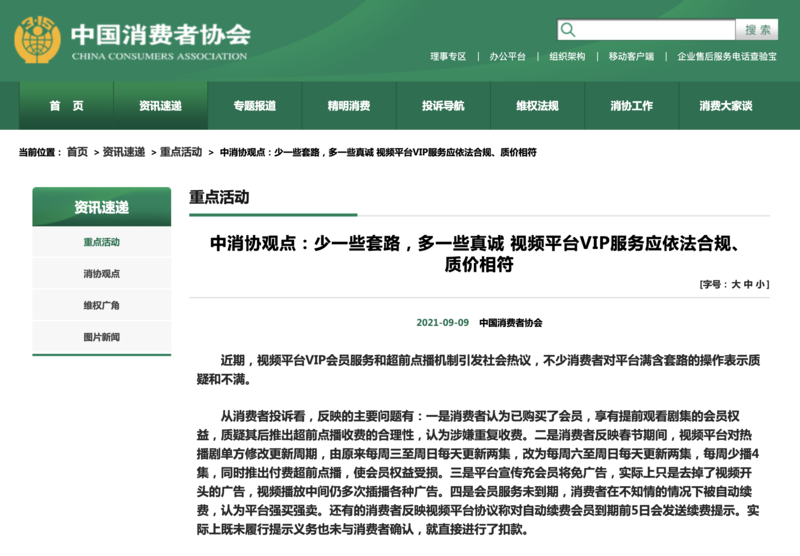800x556 pixels.
Task: Click the article title in the breadcrumb
Action: click(x=378, y=152)
